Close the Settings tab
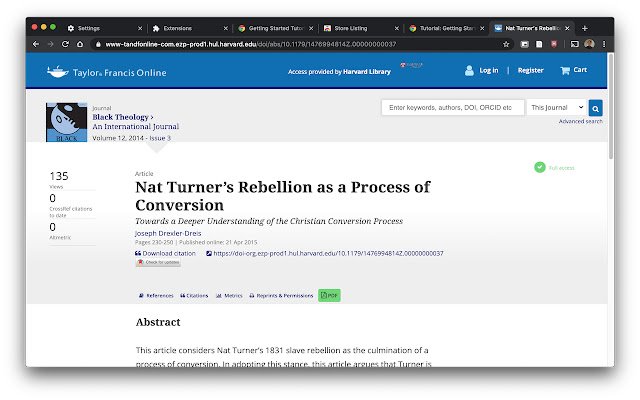This screenshot has width=640, height=400. pos(140,28)
